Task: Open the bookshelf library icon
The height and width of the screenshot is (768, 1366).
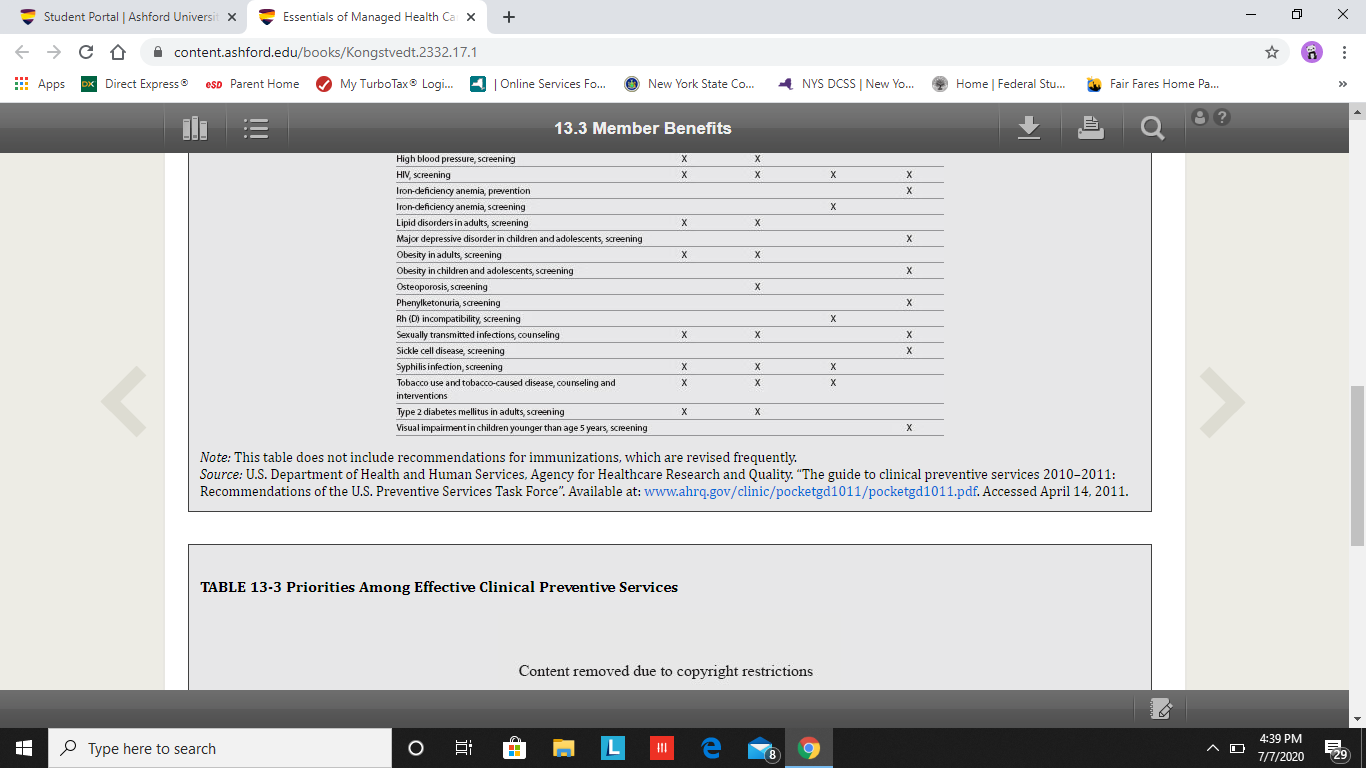Action: coord(195,128)
